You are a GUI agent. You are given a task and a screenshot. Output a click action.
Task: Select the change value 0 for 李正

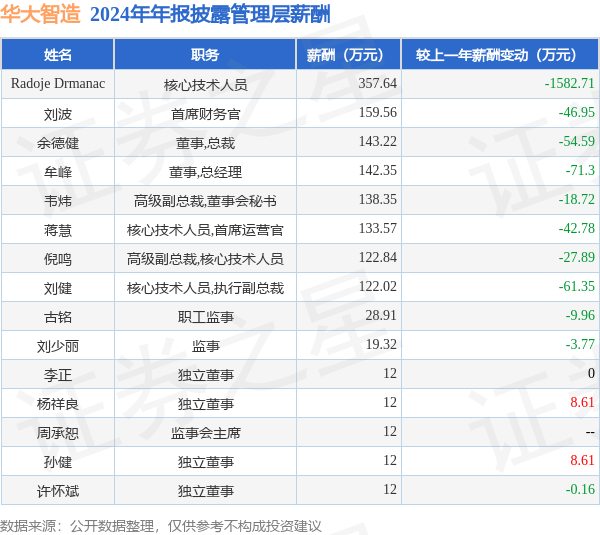pyautogui.click(x=591, y=374)
